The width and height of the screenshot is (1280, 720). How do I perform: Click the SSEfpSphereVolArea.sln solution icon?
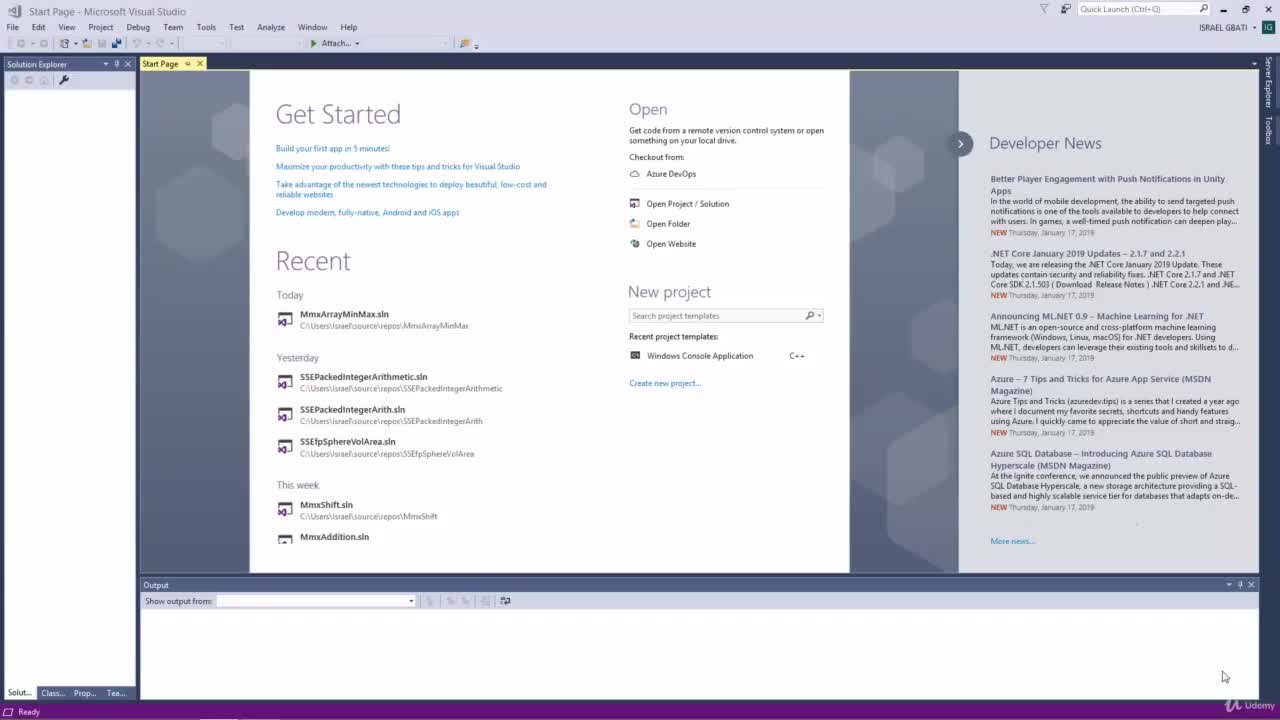pyautogui.click(x=285, y=447)
